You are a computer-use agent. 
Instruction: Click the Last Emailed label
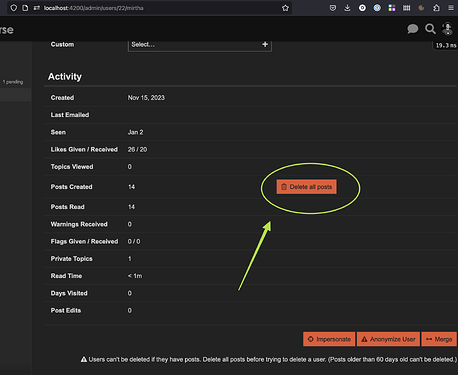(70, 115)
